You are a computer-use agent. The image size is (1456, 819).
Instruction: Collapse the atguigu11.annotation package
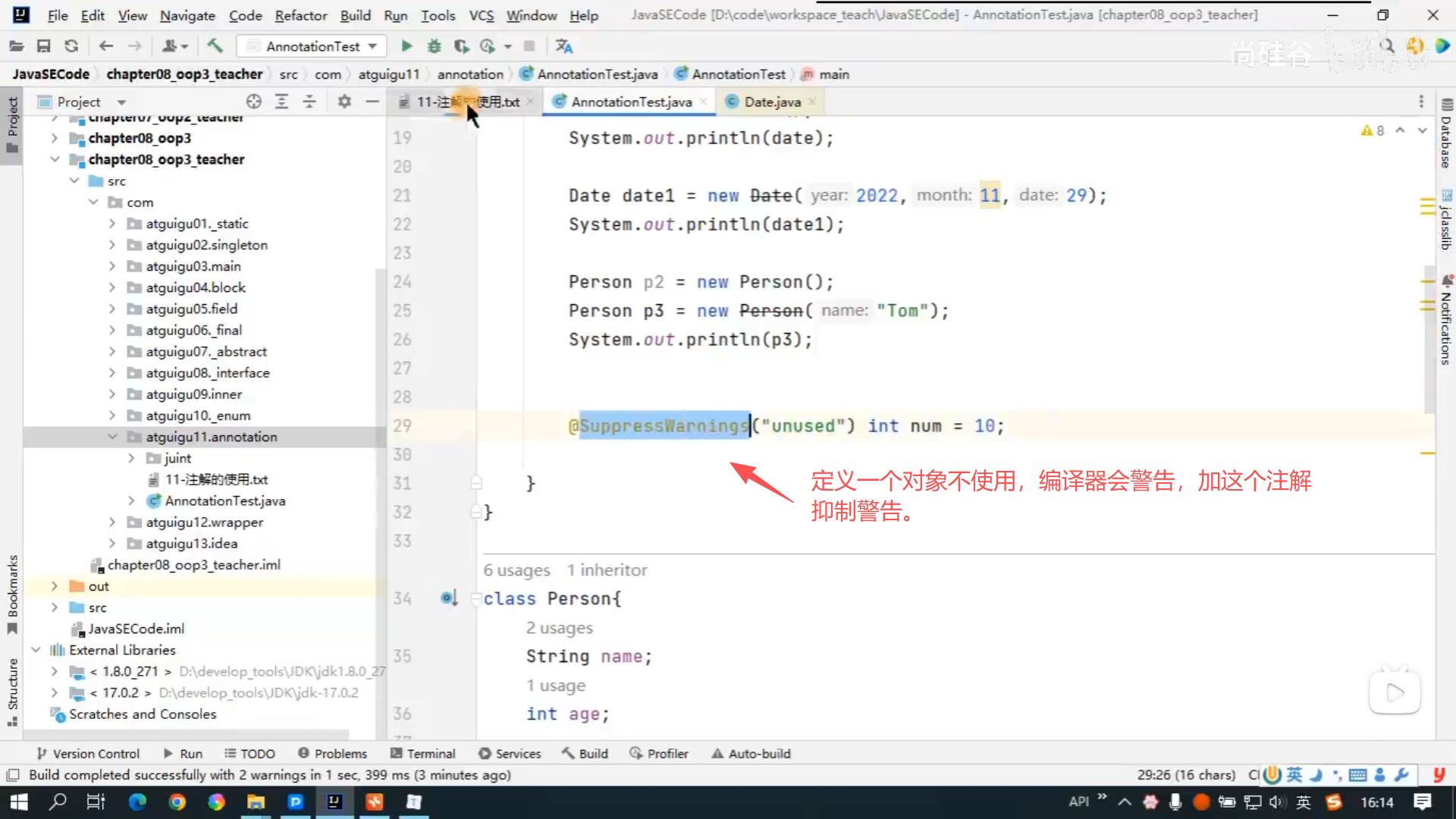(112, 437)
